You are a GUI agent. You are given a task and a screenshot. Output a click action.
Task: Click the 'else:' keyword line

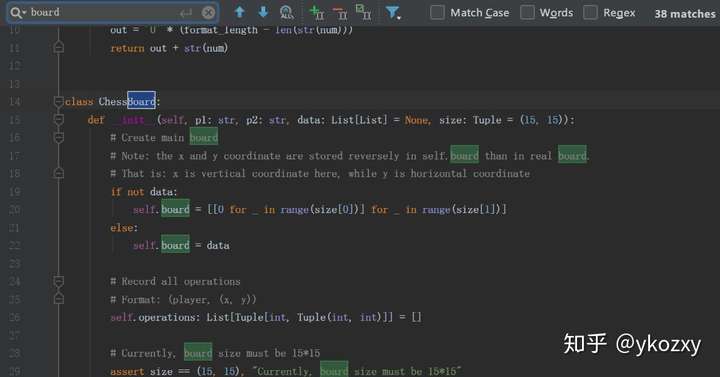(x=124, y=228)
